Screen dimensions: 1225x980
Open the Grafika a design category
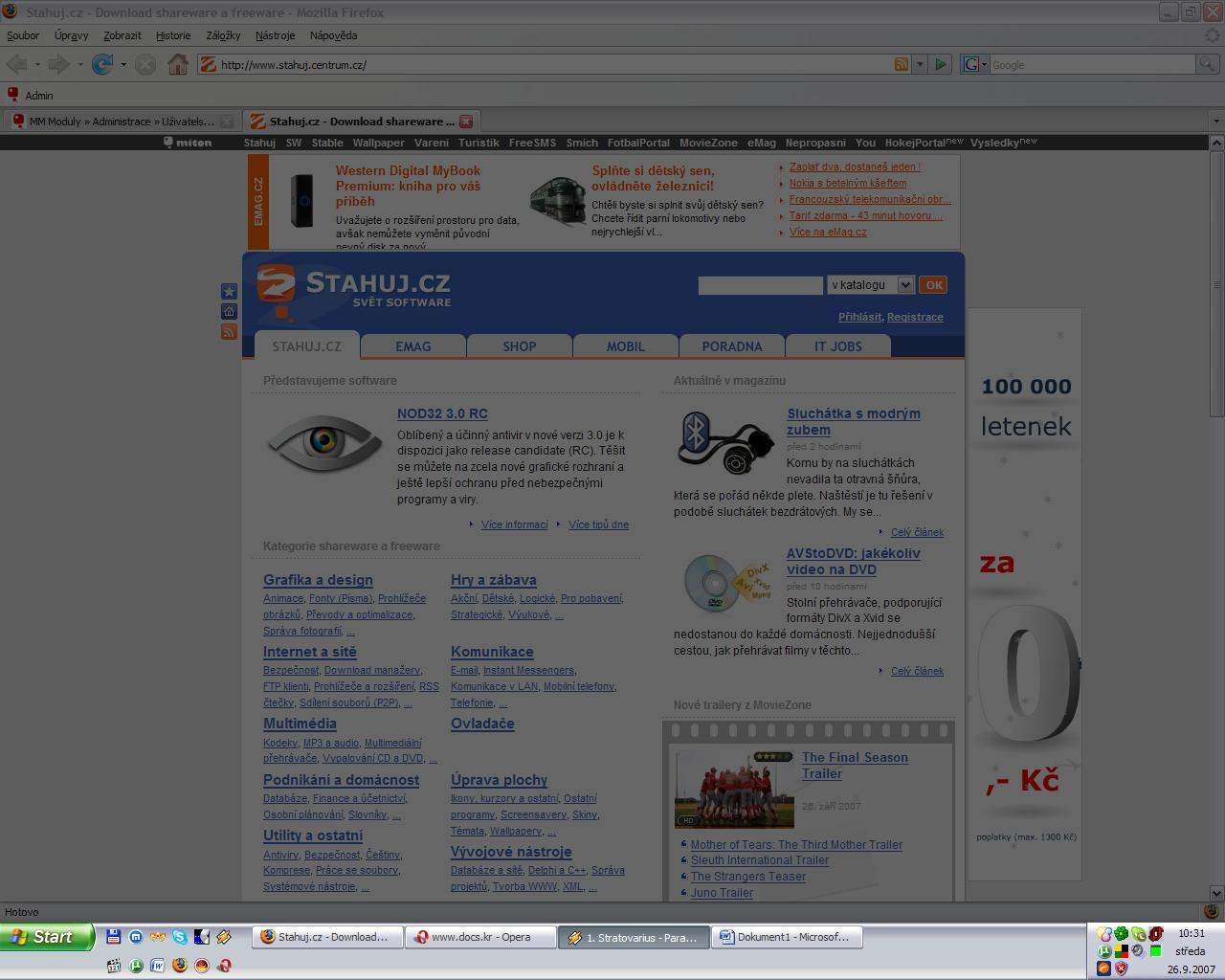click(x=318, y=580)
